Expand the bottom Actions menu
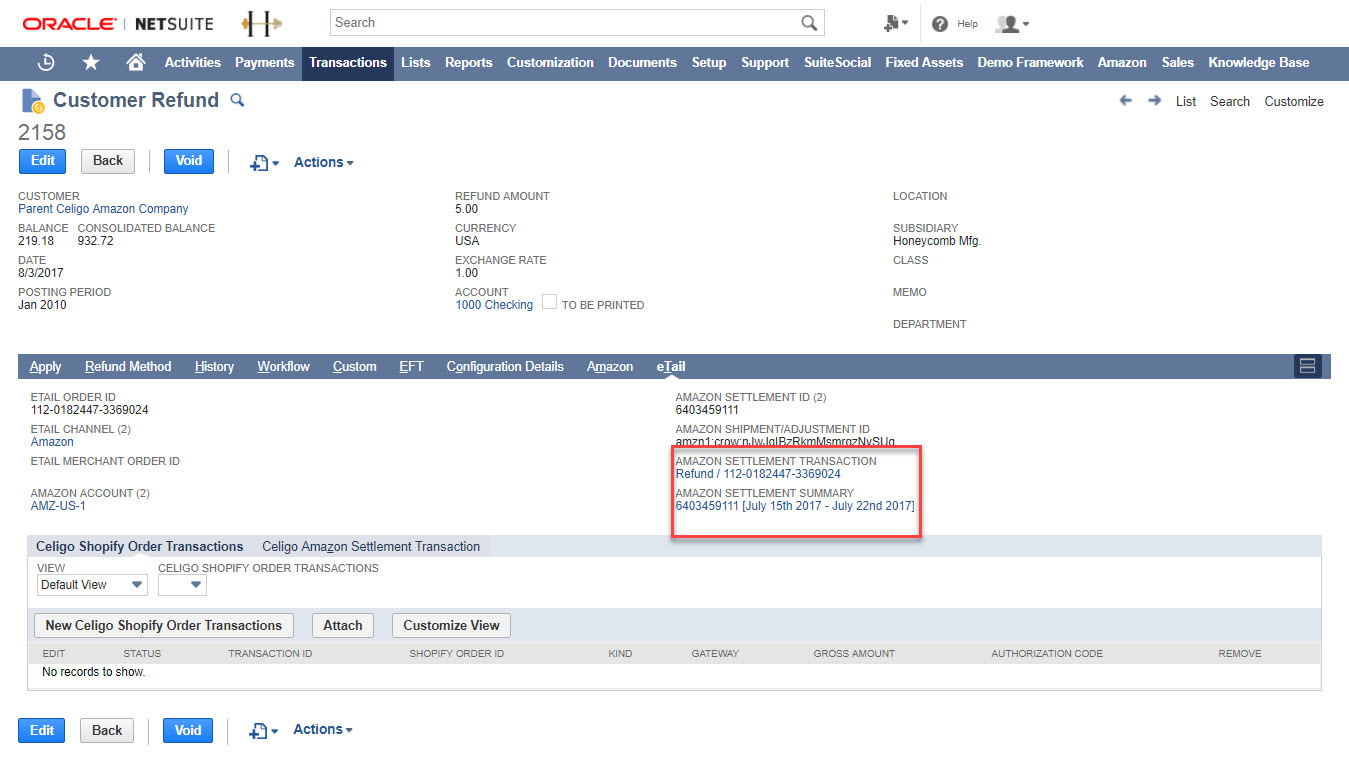This screenshot has height=764, width=1349. coord(322,729)
